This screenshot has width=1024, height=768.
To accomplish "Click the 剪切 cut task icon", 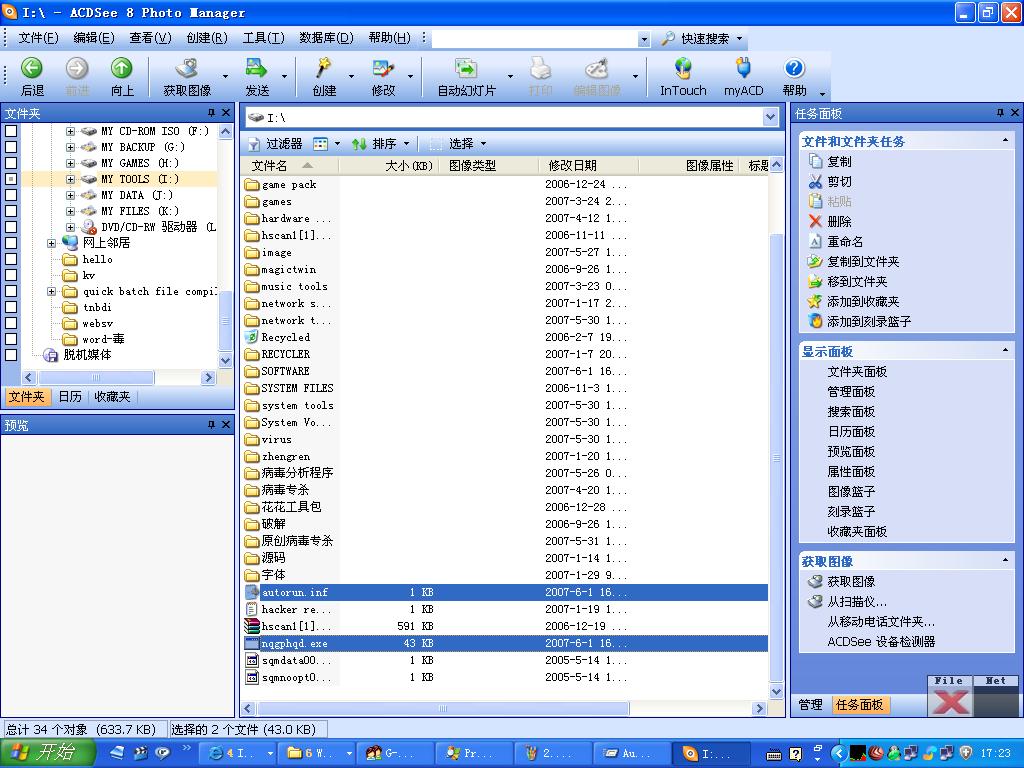I will pos(815,182).
